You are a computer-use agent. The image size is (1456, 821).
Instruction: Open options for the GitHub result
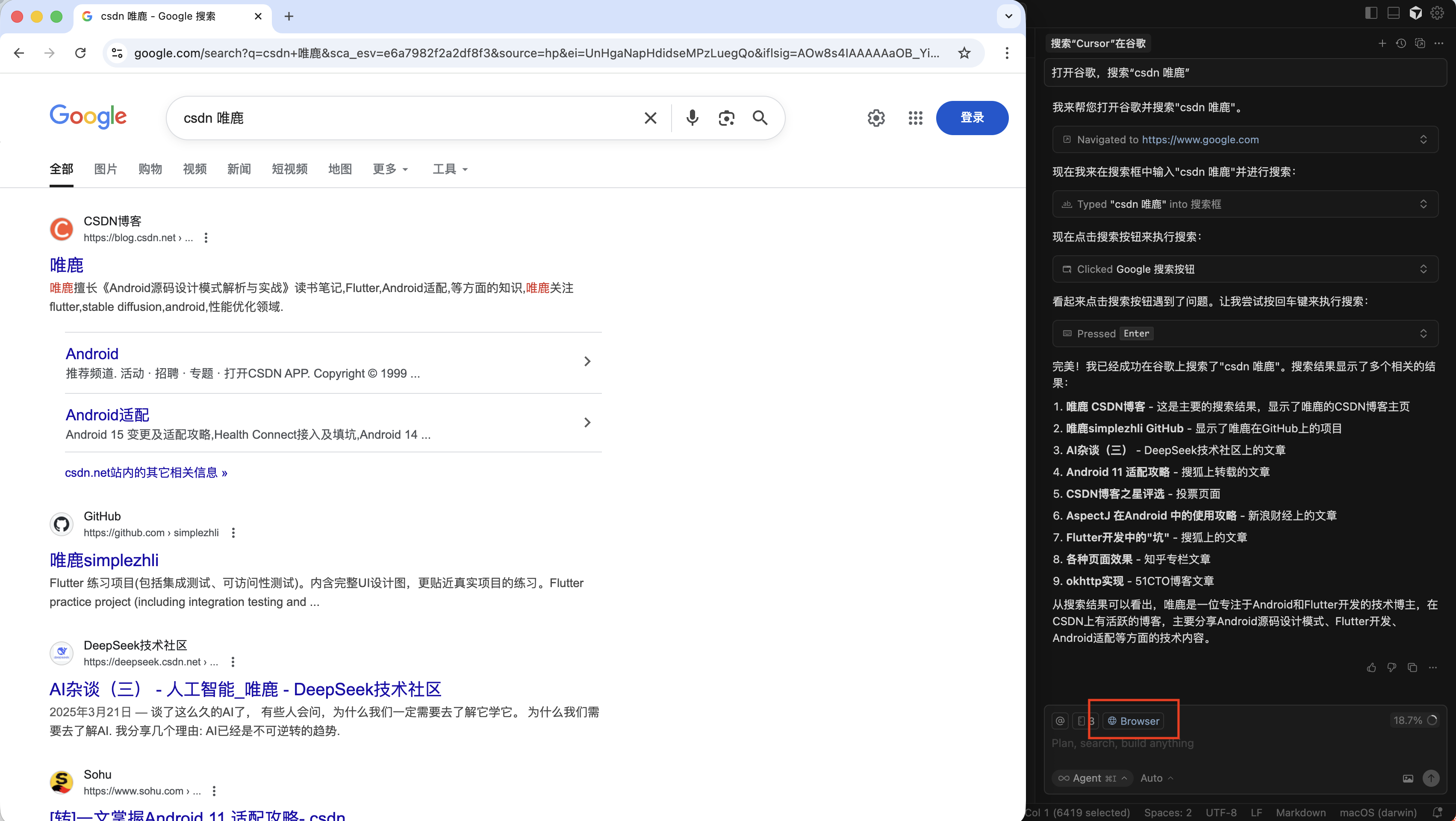point(233,533)
